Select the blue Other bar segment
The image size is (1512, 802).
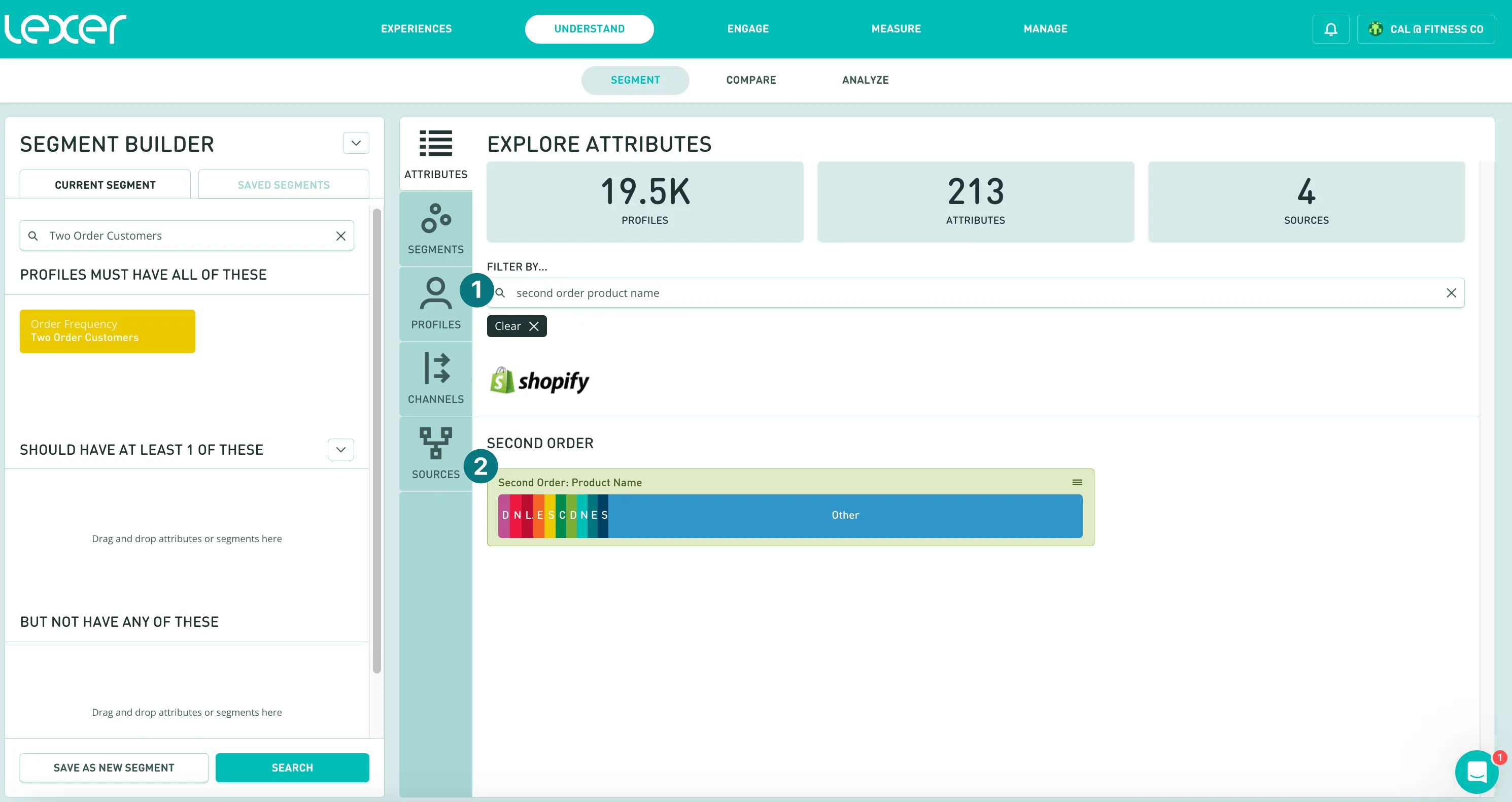845,515
